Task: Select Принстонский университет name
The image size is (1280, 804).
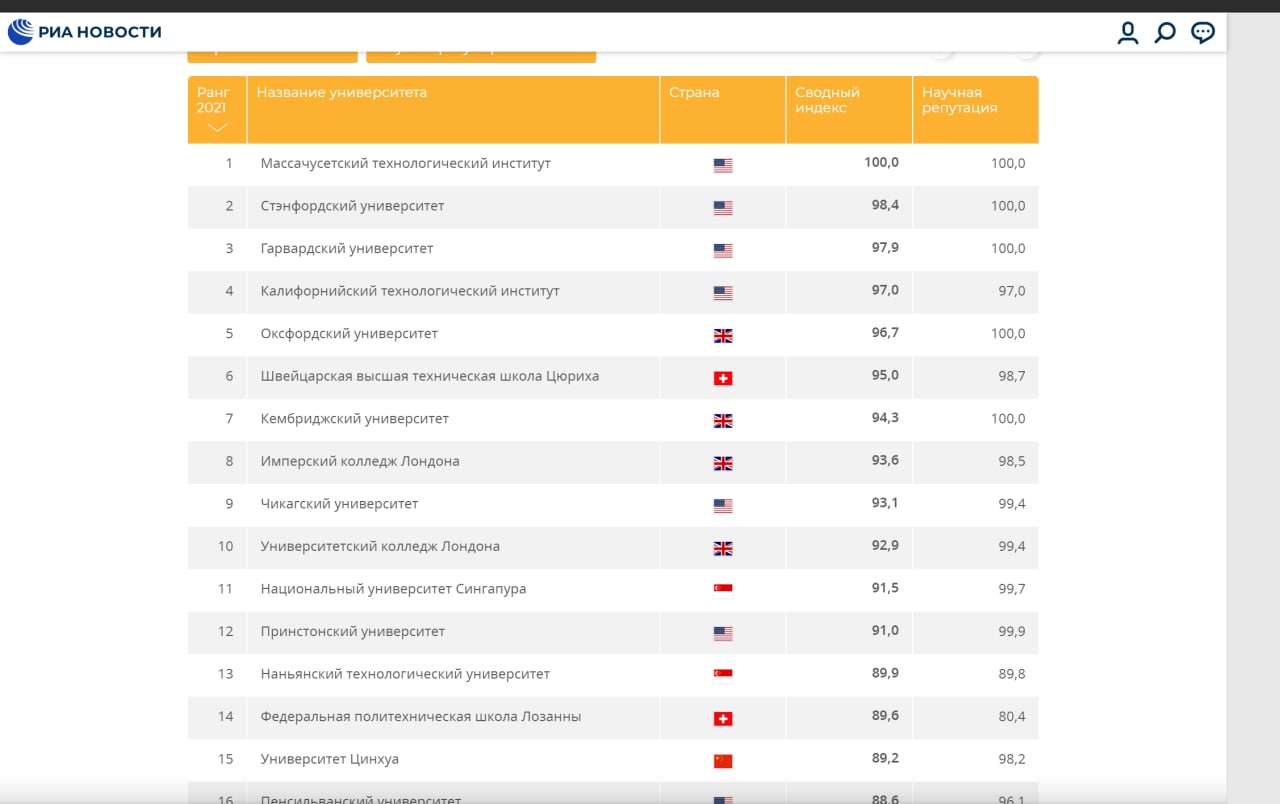Action: (x=353, y=631)
